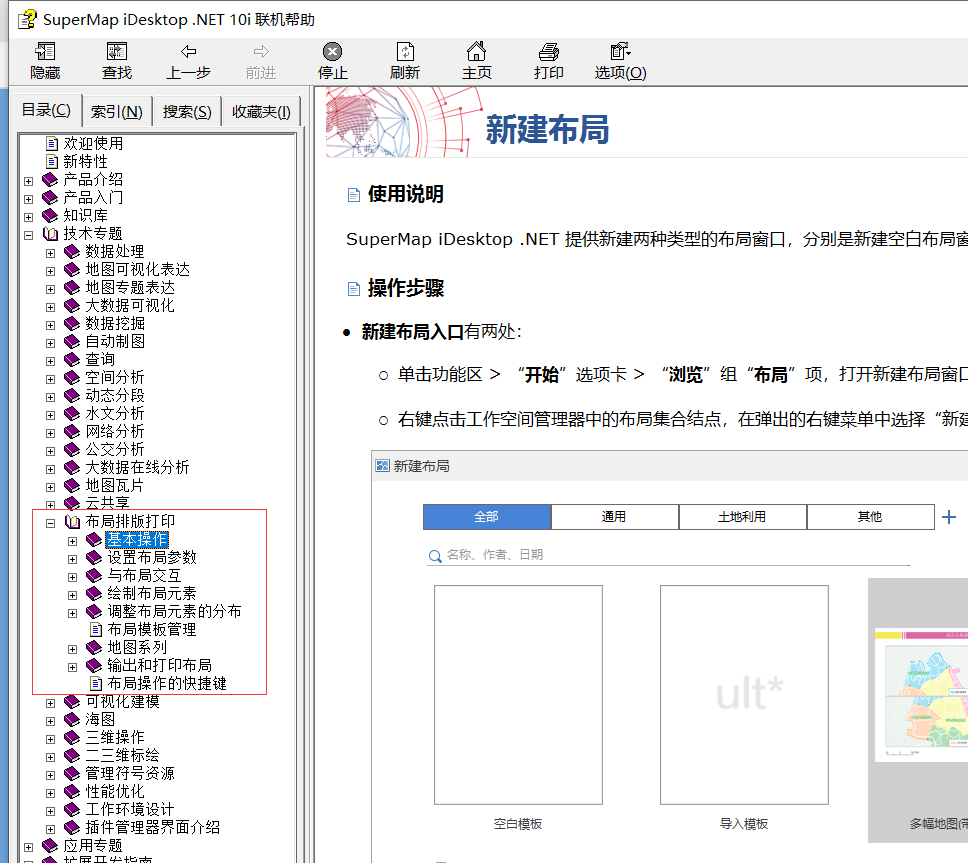
Task: Open the 大数据在线分析 topic
Action: [137, 467]
